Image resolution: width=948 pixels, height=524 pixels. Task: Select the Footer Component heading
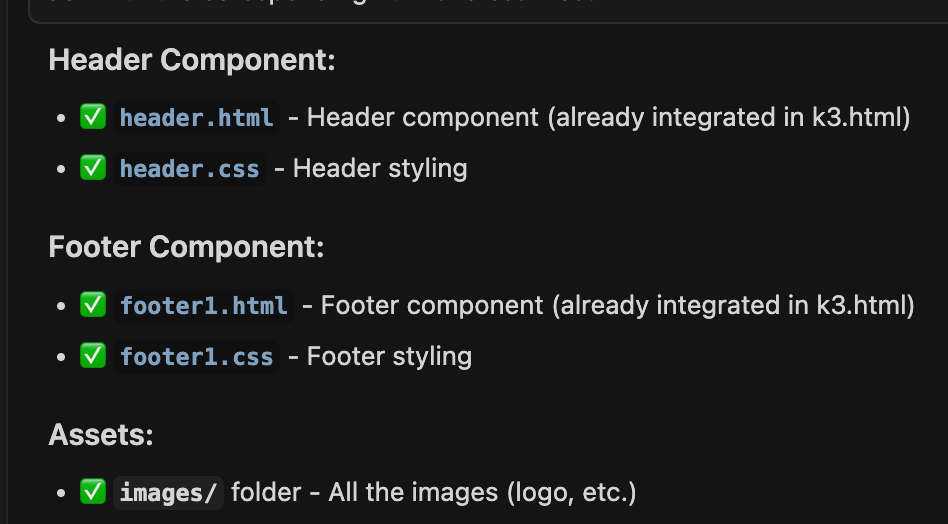click(x=186, y=247)
